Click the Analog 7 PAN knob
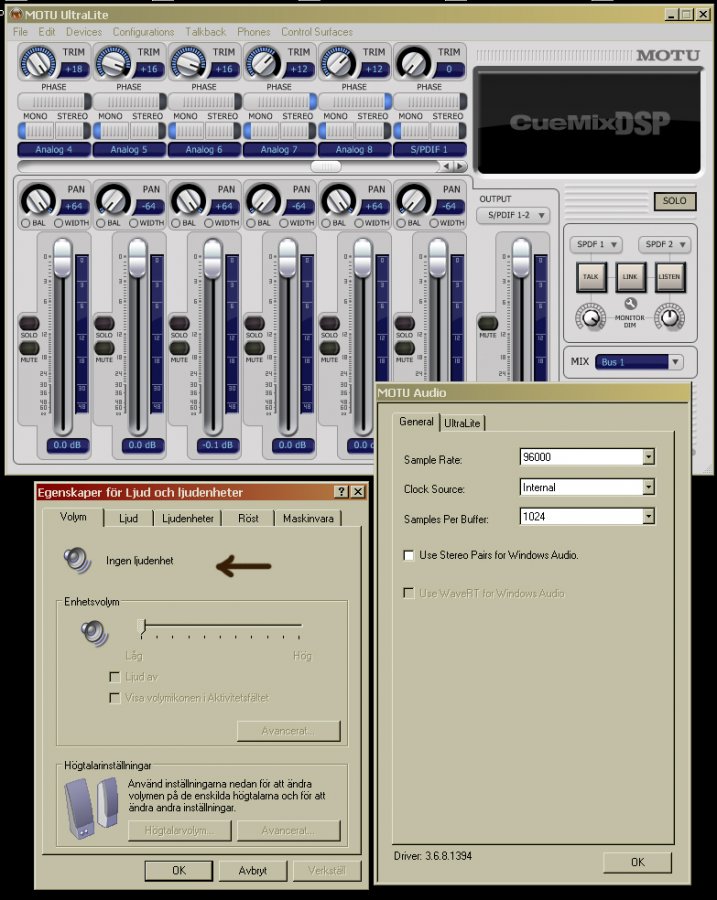This screenshot has height=900, width=717. click(263, 200)
